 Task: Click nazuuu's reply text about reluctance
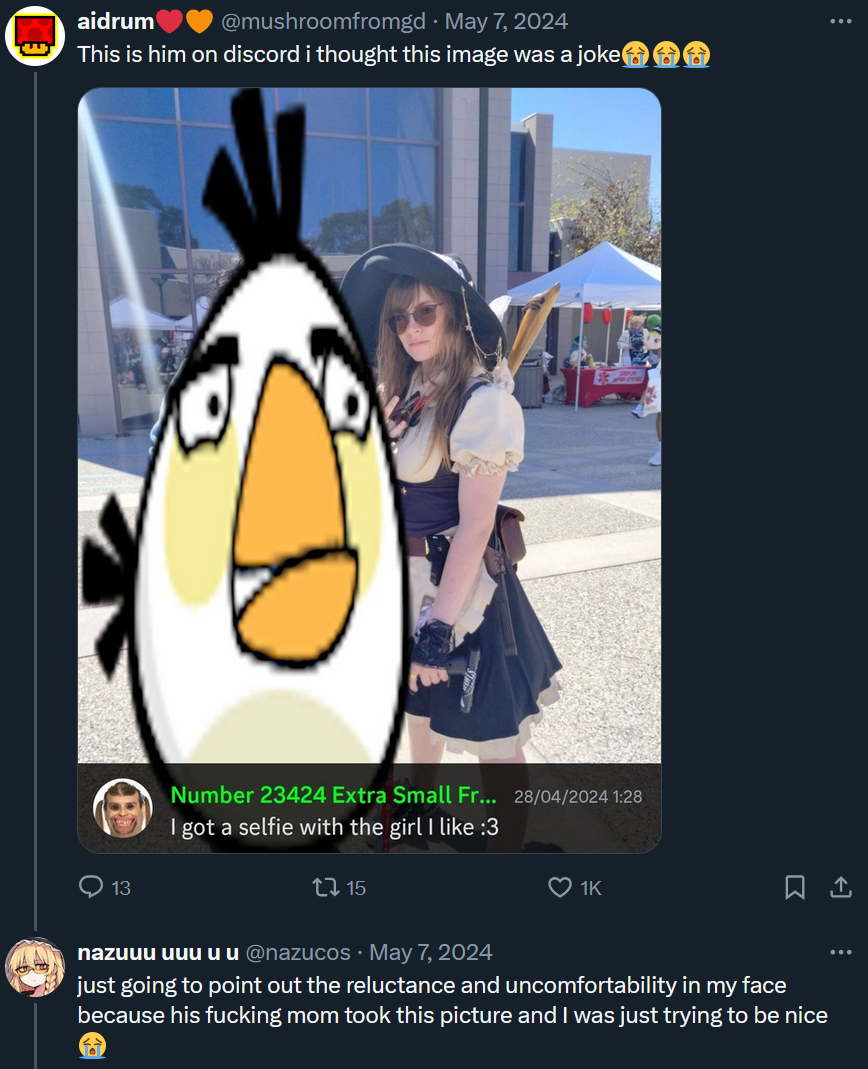click(452, 1015)
